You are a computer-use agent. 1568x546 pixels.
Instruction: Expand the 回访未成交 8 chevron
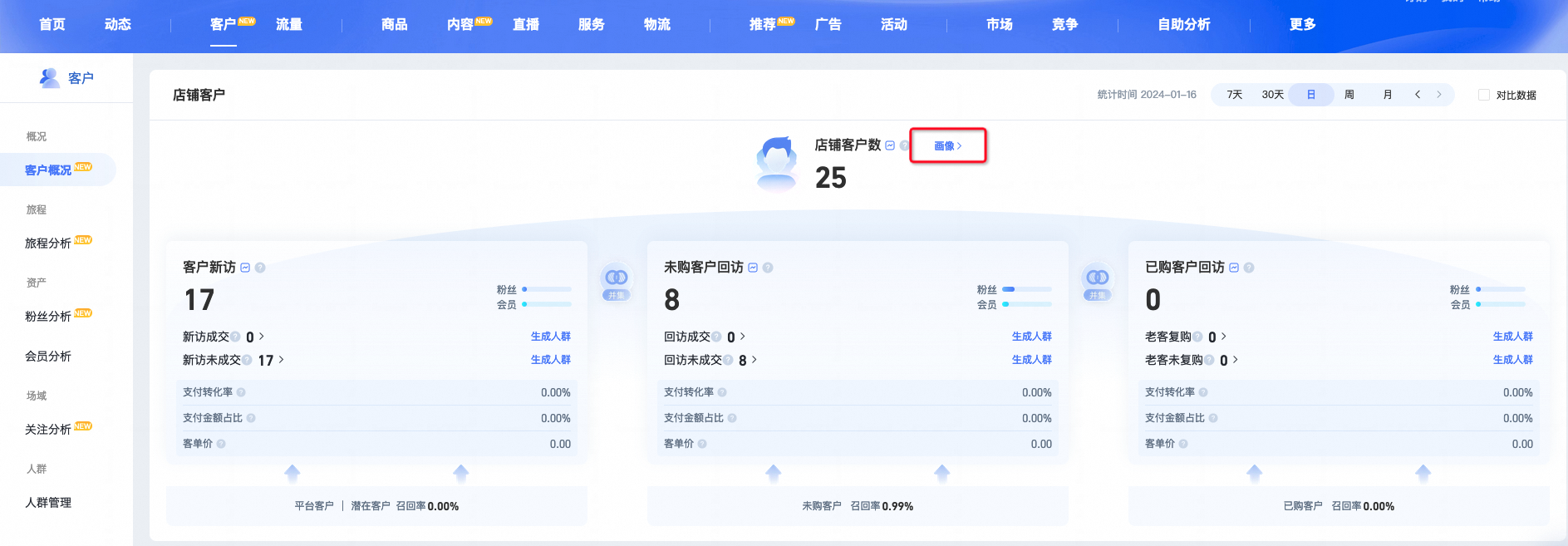755,360
